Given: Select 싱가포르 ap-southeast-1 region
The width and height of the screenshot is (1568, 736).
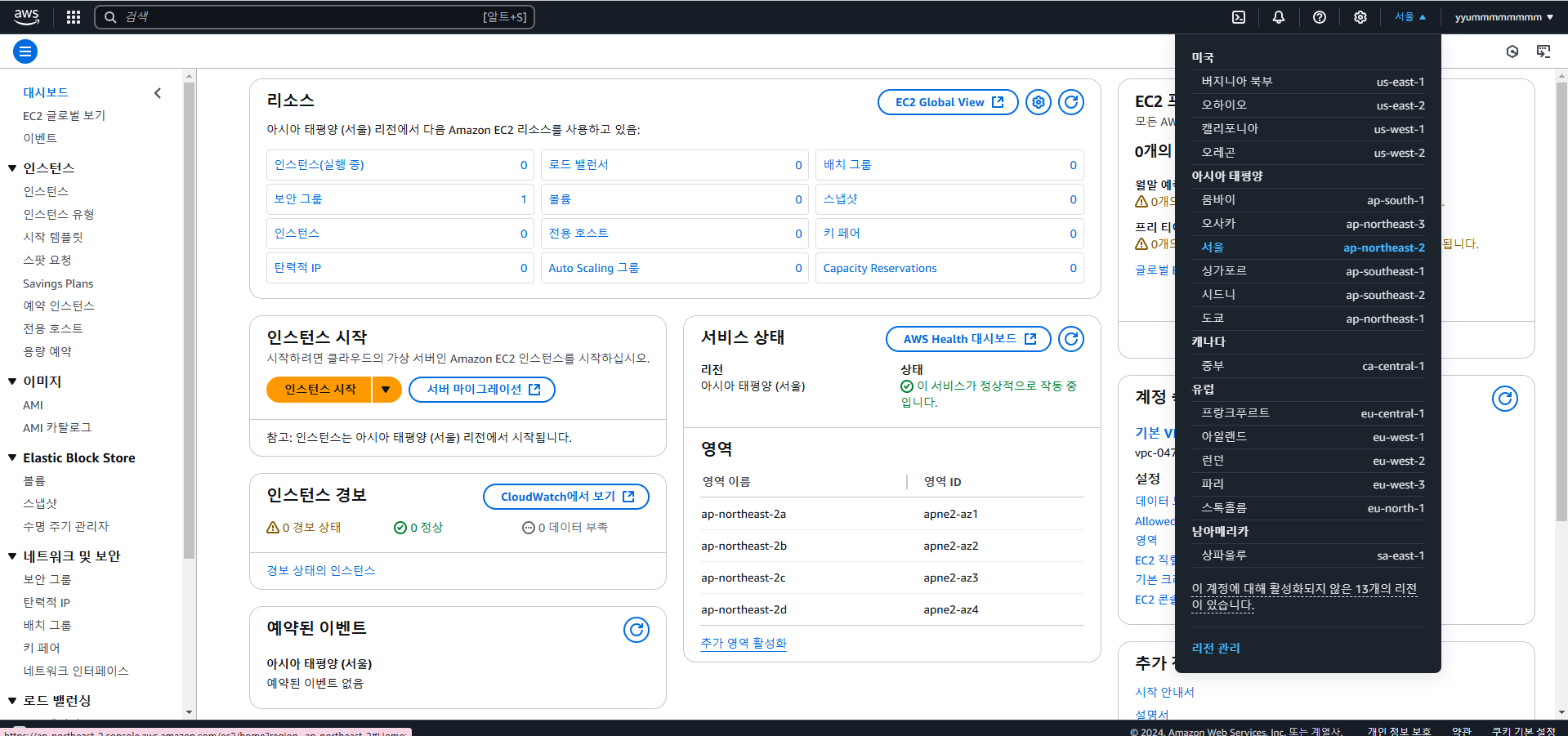Looking at the screenshot, I should point(1308,271).
